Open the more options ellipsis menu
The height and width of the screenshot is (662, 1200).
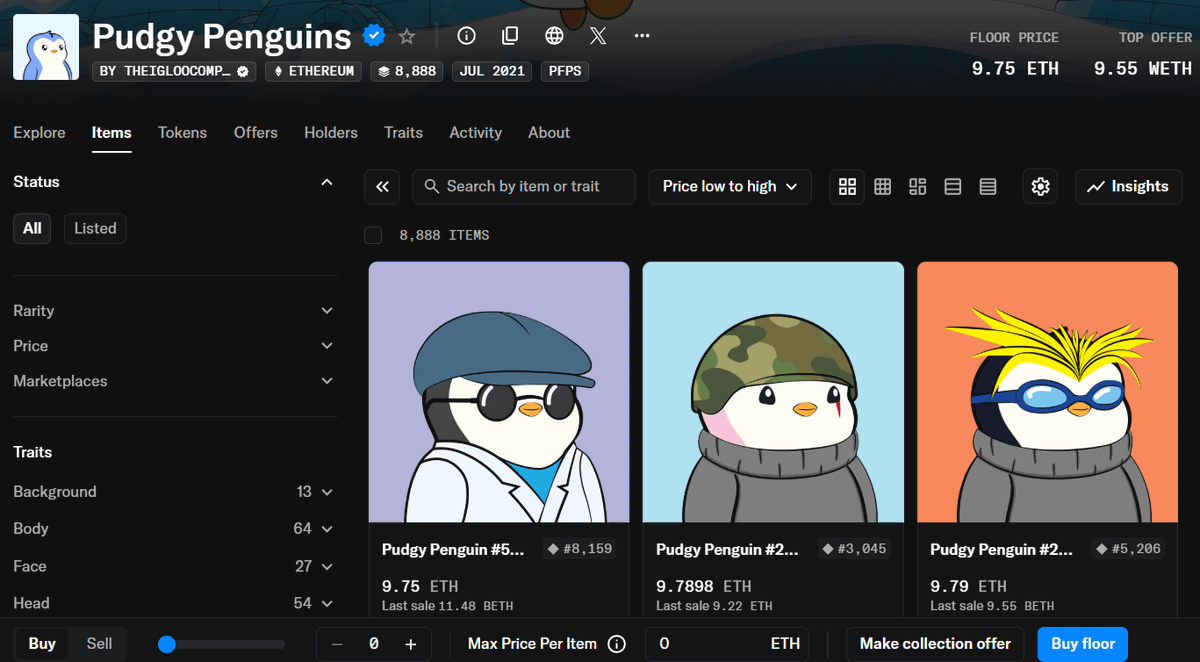point(642,36)
